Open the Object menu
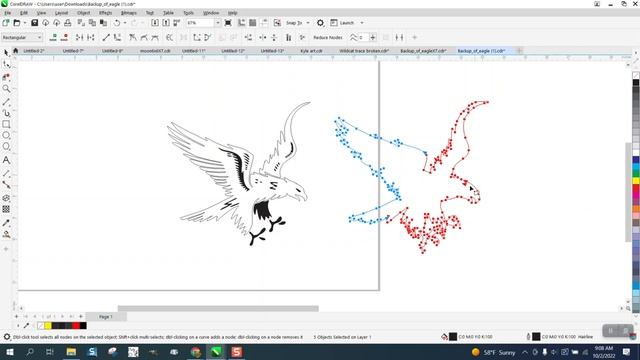This screenshot has height=360, width=640. pyautogui.click(x=84, y=13)
